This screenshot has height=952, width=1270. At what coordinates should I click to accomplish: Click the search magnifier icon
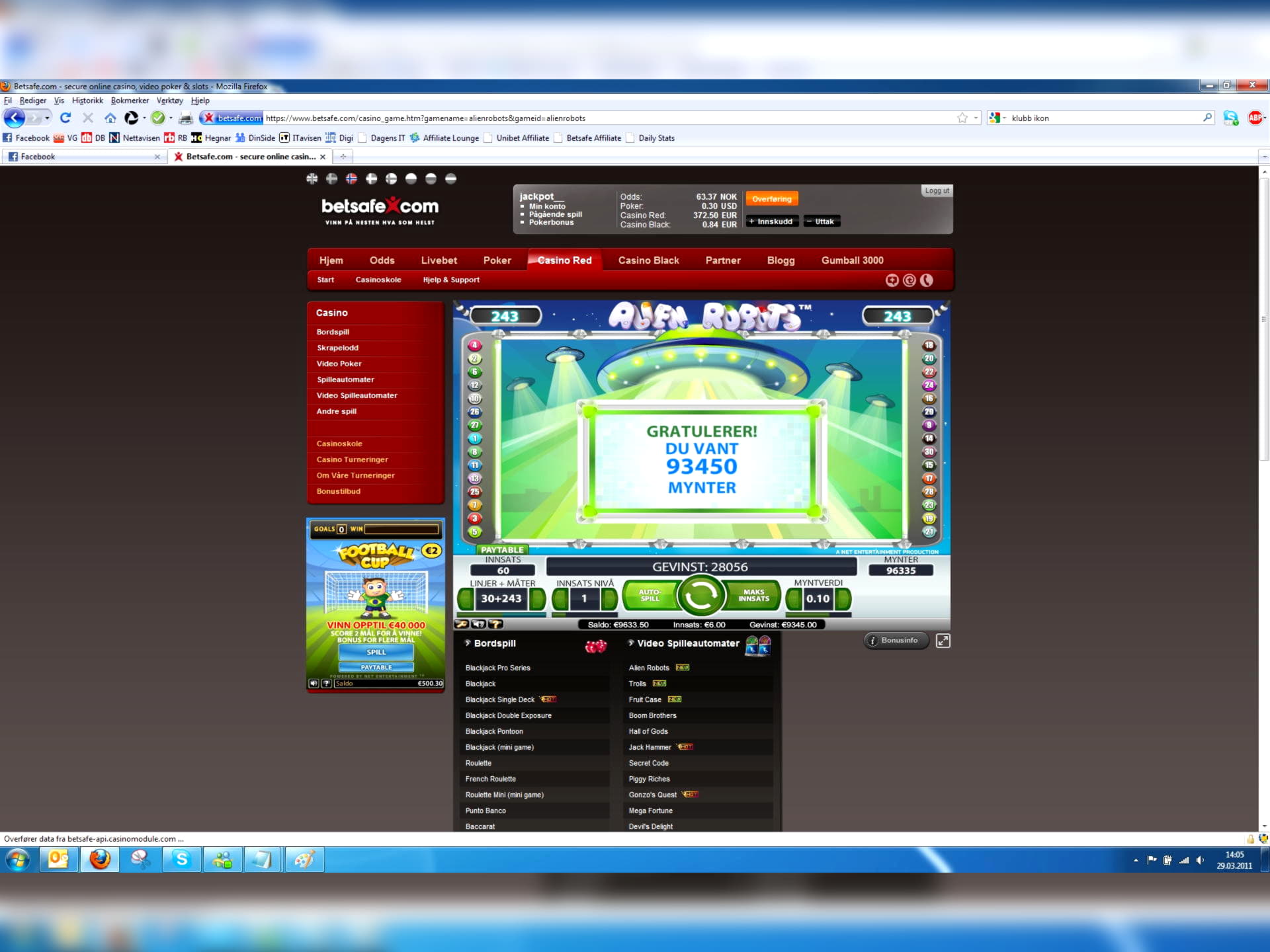coord(1207,118)
